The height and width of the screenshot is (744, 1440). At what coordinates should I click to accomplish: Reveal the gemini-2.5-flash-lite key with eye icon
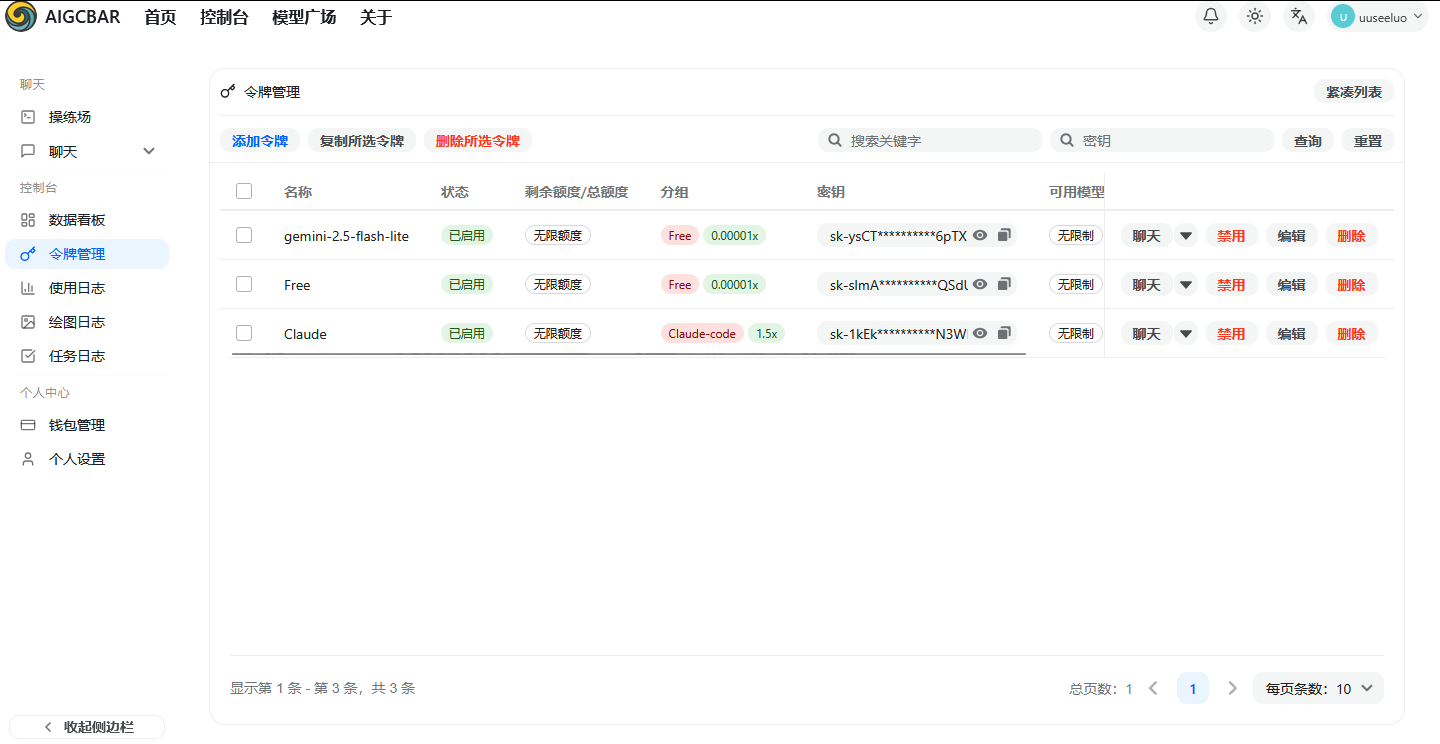tap(980, 235)
